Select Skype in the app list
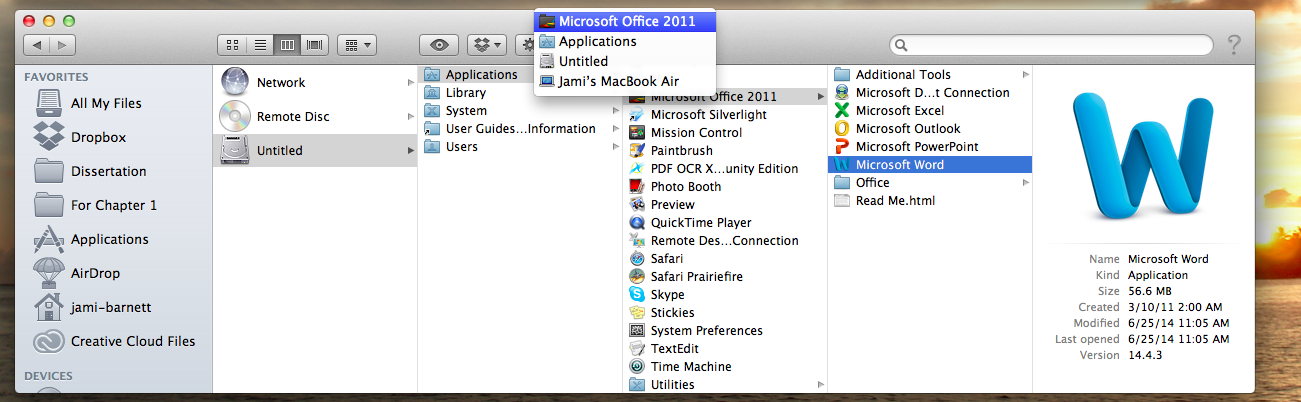1301x402 pixels. (725, 294)
